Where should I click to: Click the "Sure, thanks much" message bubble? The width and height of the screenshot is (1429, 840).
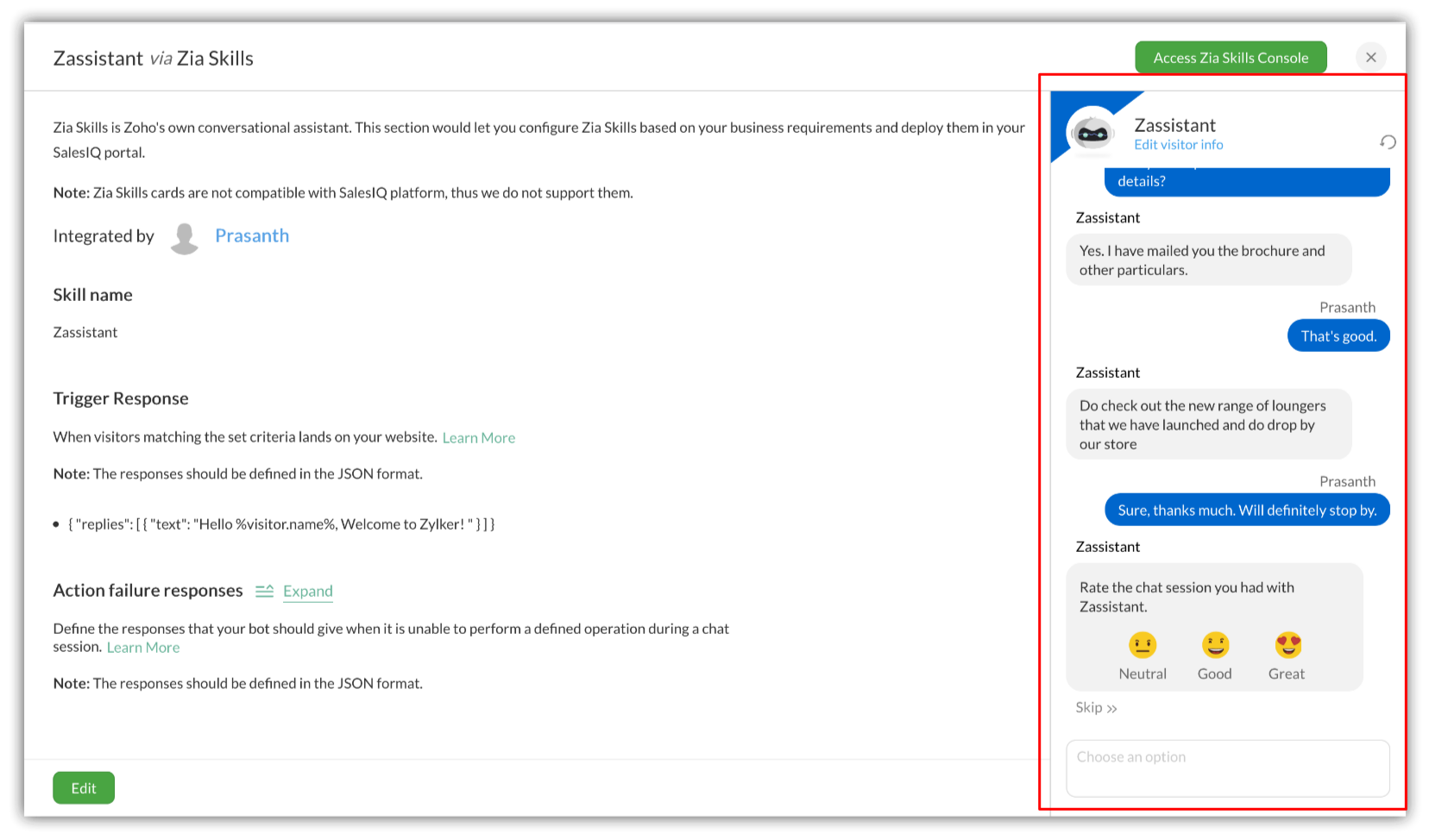pos(1247,510)
